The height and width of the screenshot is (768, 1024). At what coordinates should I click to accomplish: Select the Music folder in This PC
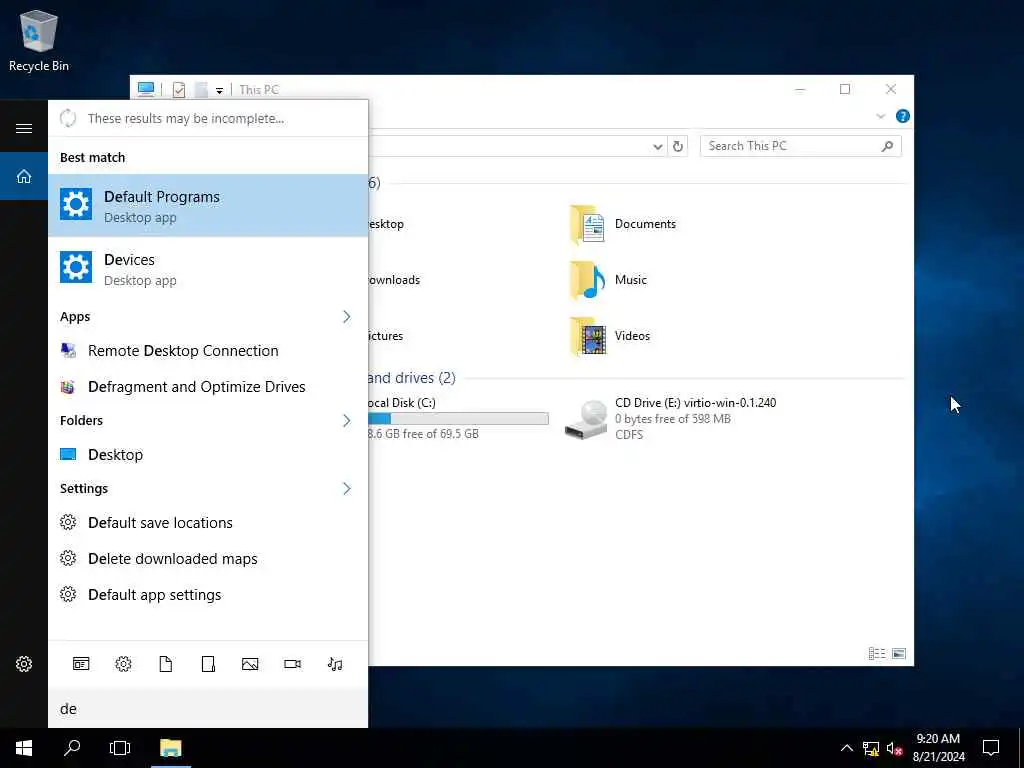click(x=609, y=280)
